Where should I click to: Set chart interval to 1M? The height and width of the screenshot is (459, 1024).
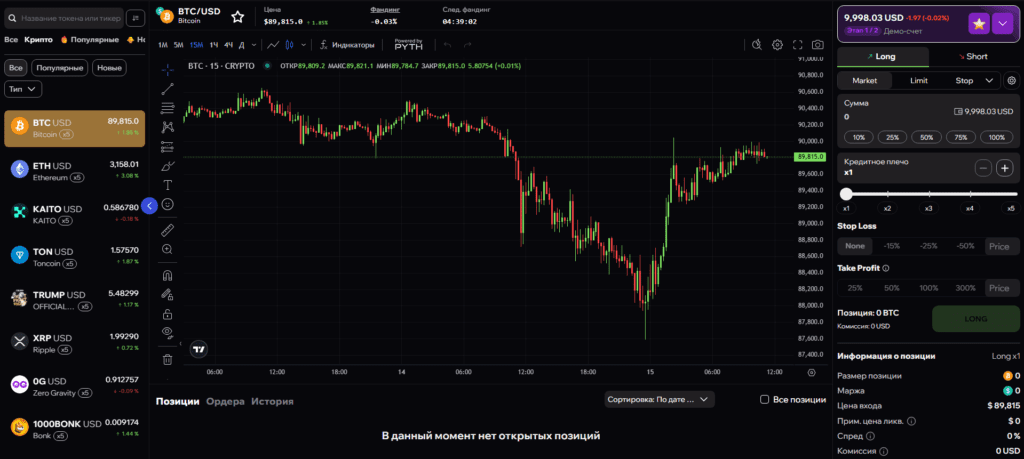tap(163, 45)
